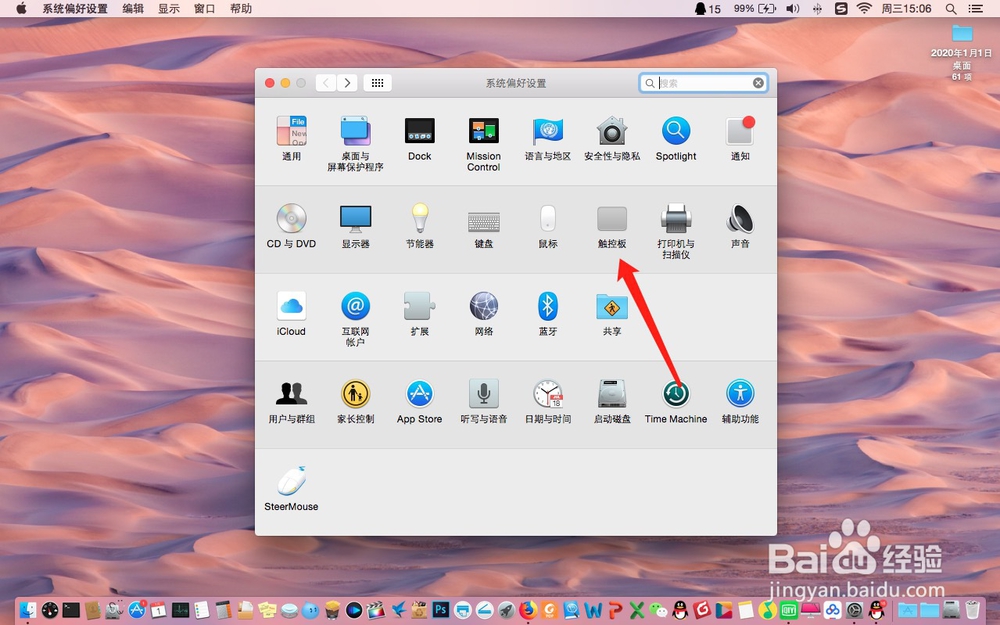Open App Store icon in the Dock

(137, 610)
